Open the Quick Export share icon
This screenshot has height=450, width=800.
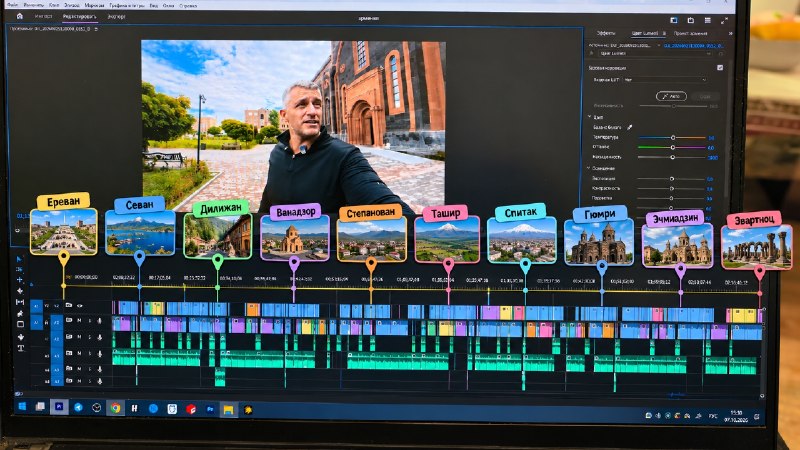click(x=690, y=20)
